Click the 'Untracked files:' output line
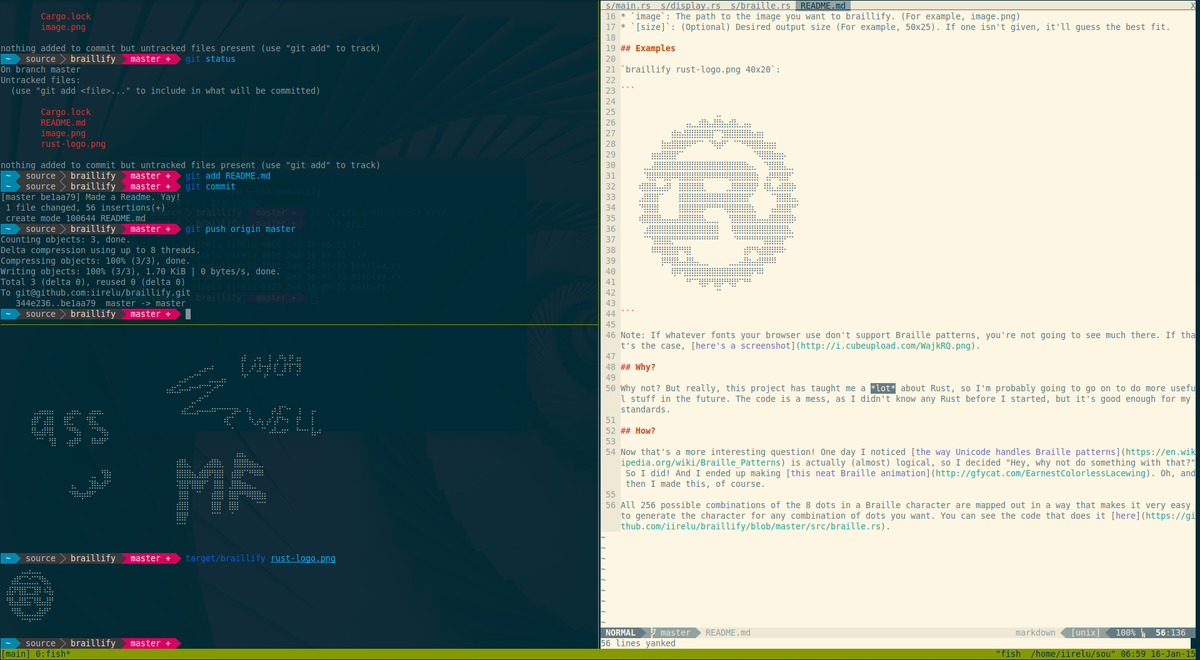Screen dimensions: 1200x660 tap(40, 80)
